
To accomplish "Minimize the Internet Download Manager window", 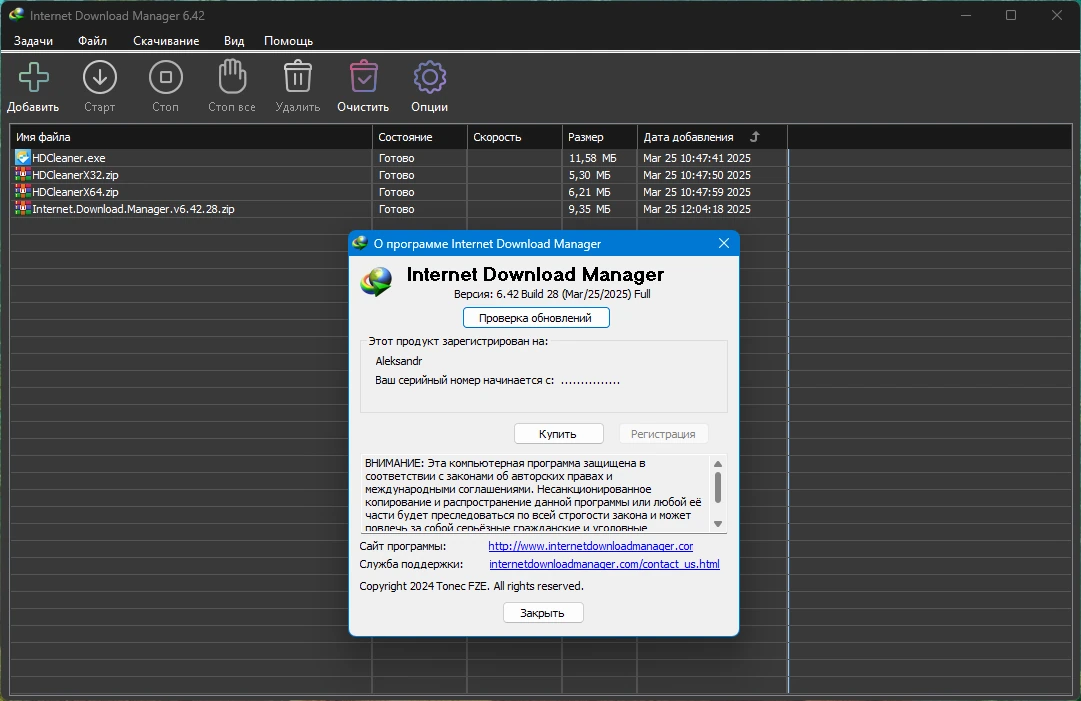I will tap(966, 15).
